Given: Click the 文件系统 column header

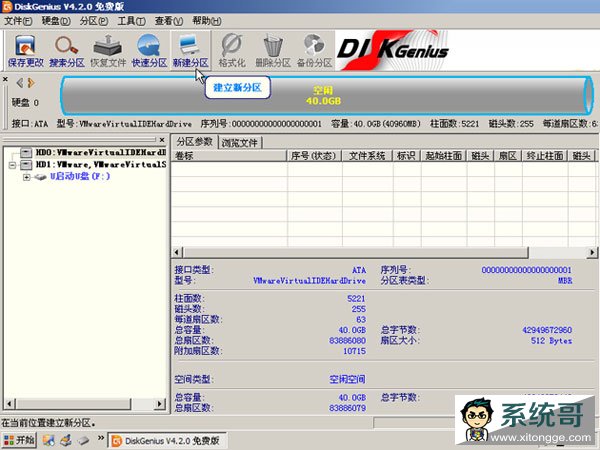Looking at the screenshot, I should 367,156.
